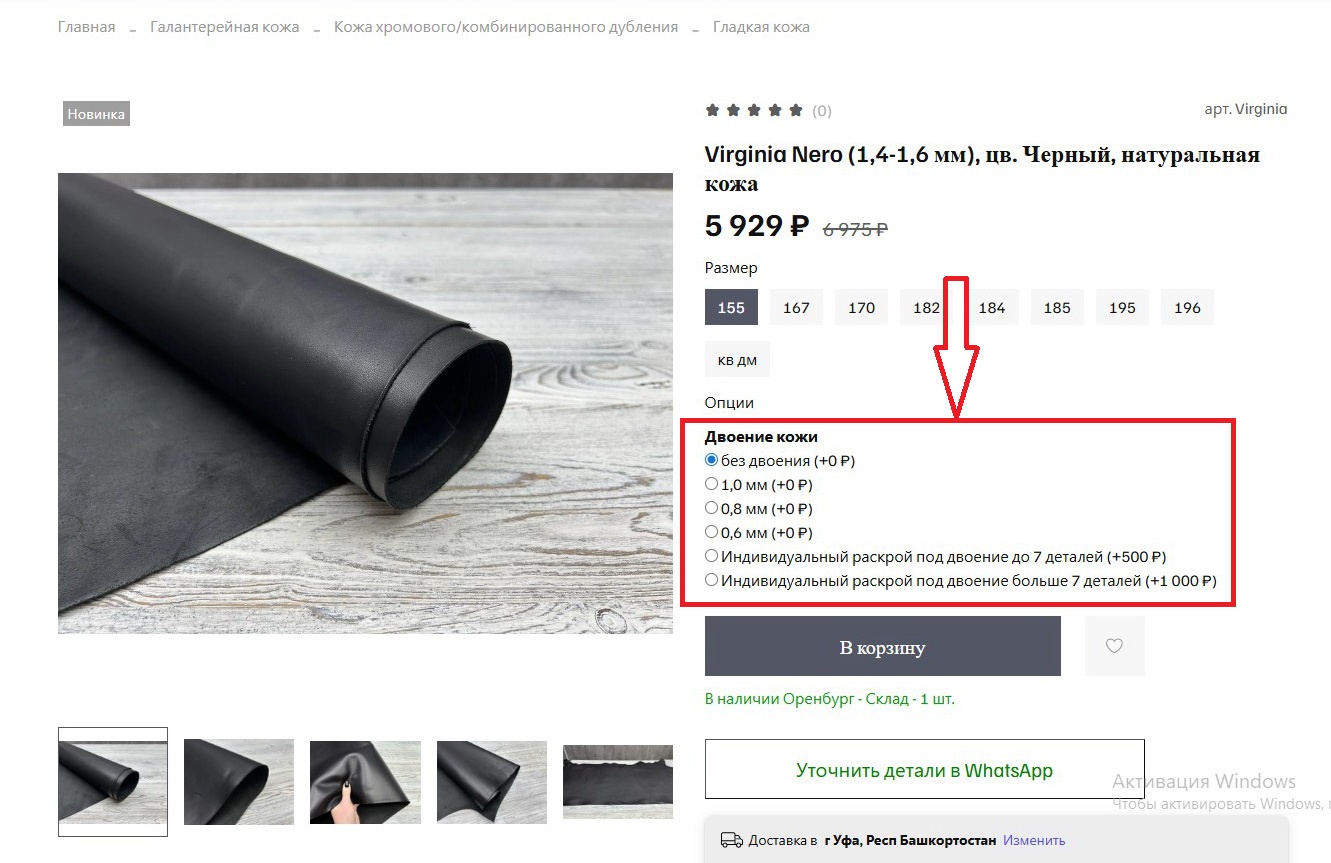
Task: Select size 196
Action: (x=1187, y=308)
